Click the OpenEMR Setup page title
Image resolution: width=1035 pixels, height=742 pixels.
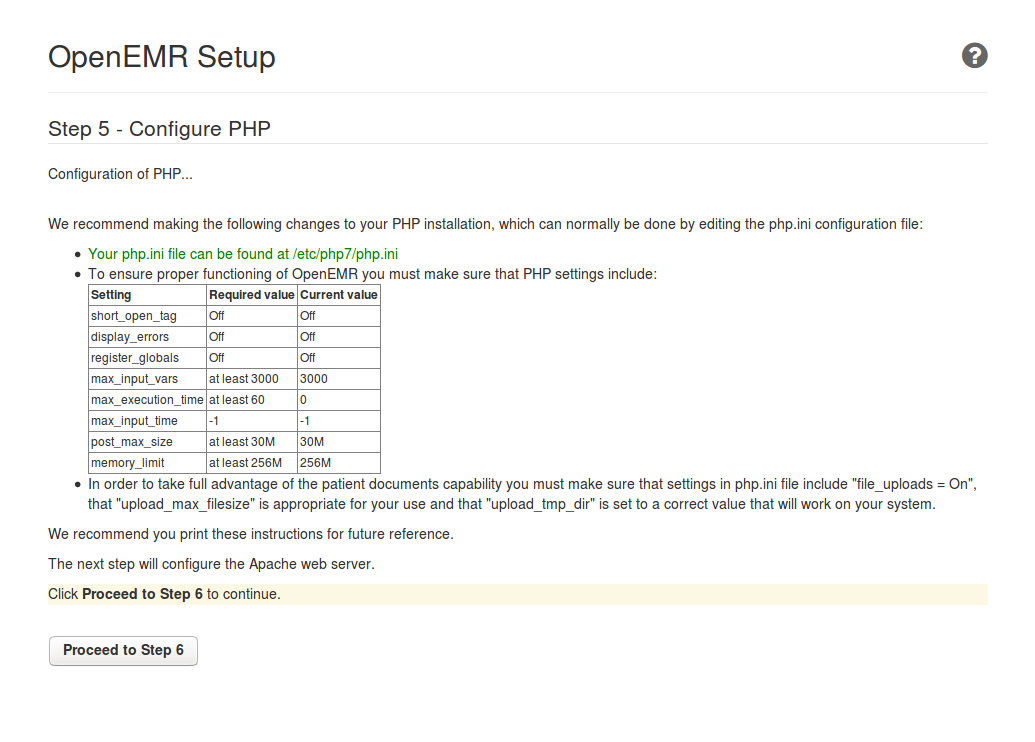pos(162,57)
